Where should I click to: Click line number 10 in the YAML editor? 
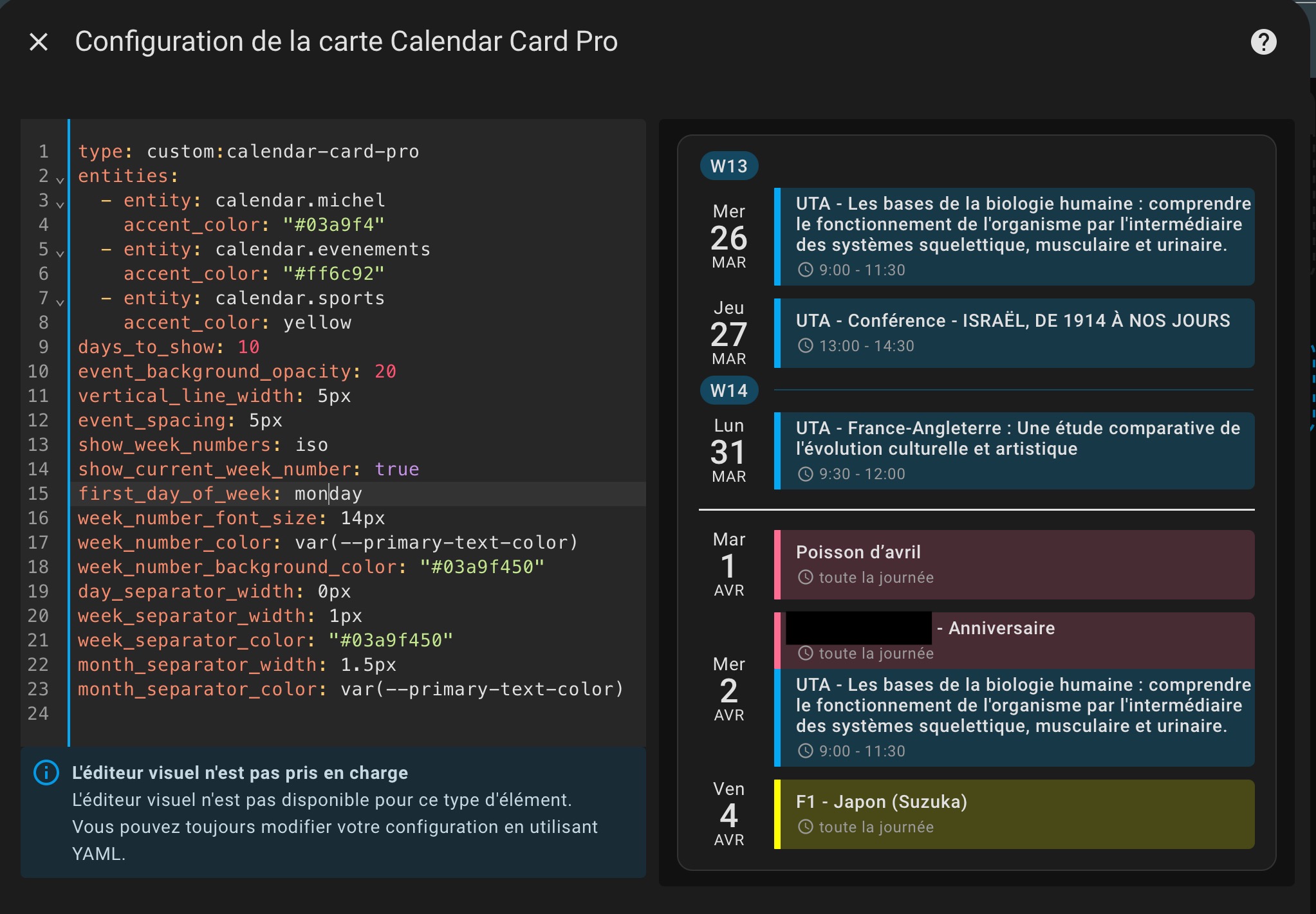(37, 371)
